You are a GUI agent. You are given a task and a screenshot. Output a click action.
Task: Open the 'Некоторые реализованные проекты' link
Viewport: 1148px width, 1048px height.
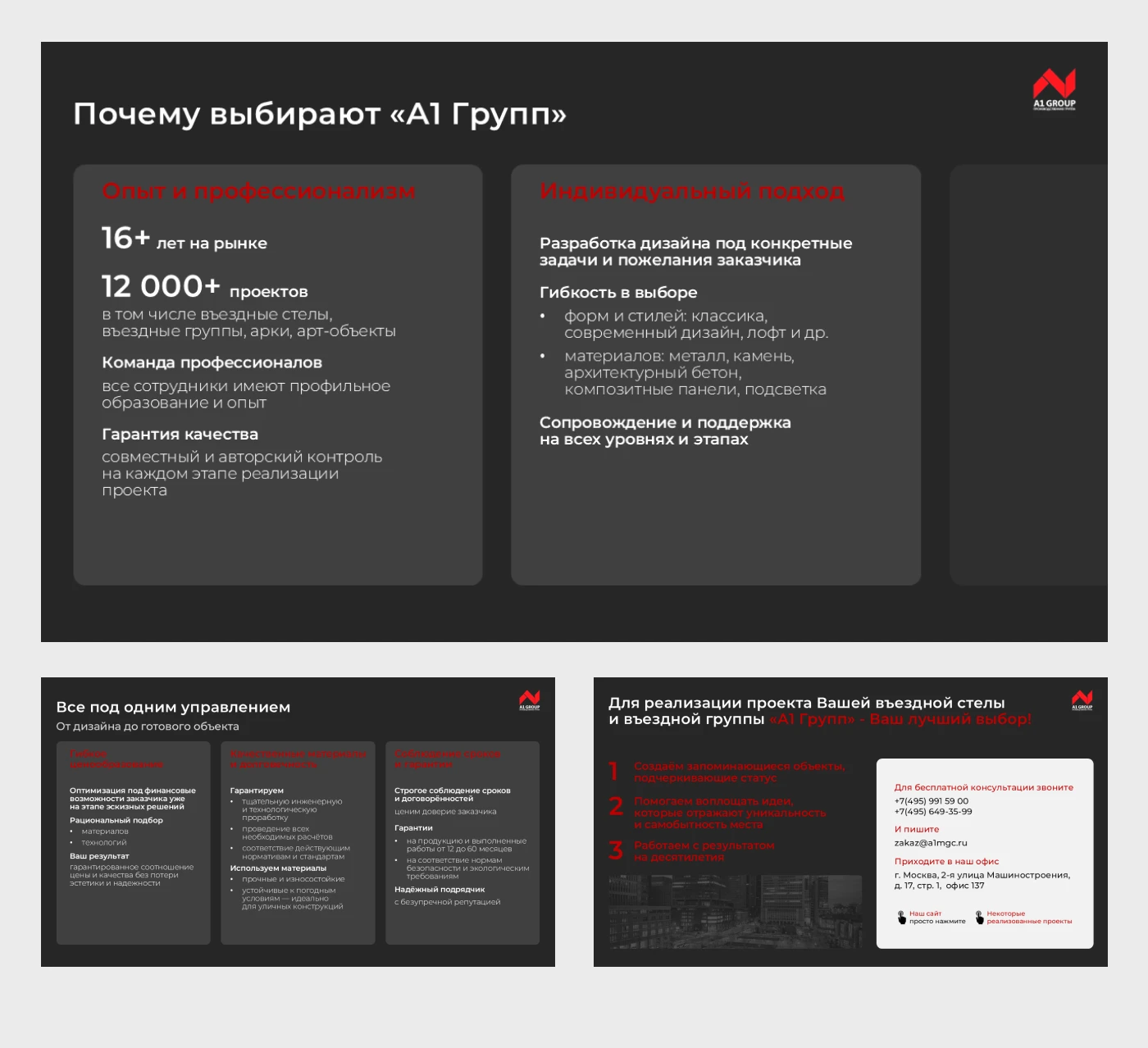pyautogui.click(x=1028, y=918)
